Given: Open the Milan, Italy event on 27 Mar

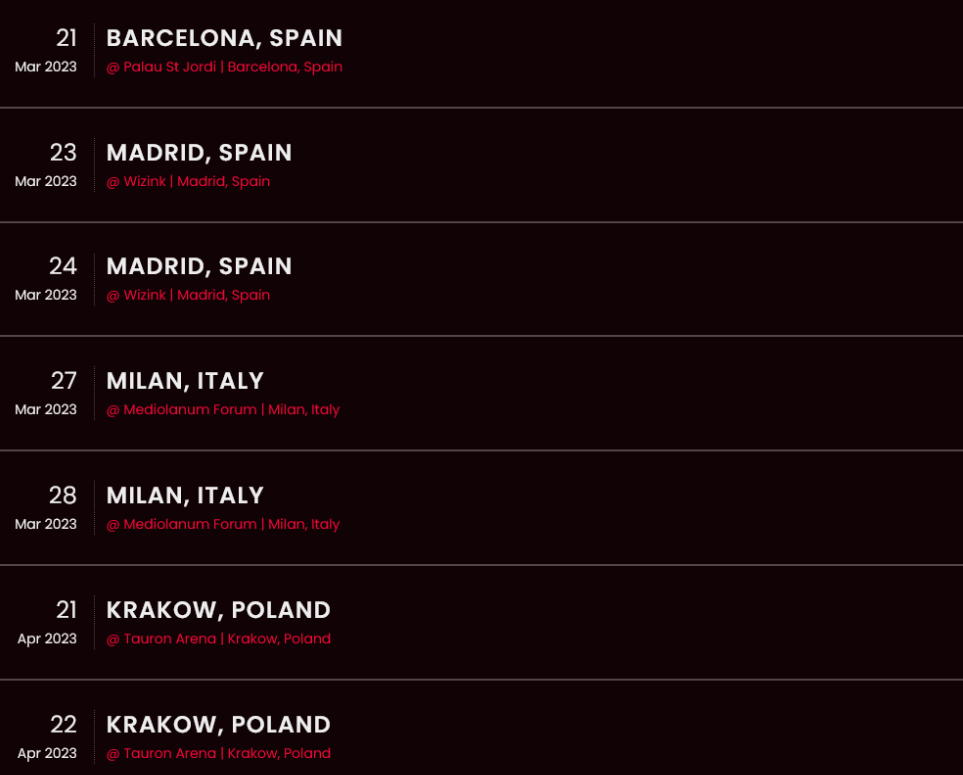Looking at the screenshot, I should [185, 381].
